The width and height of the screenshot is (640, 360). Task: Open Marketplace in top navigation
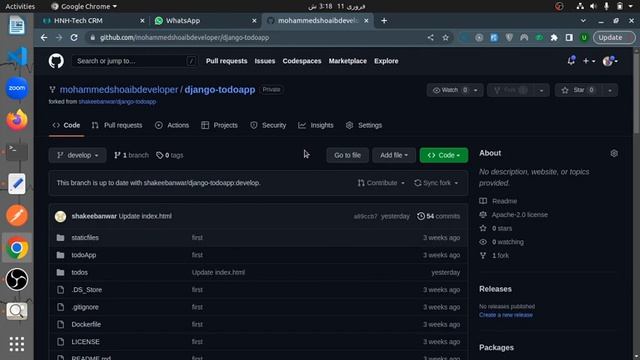[x=348, y=61]
